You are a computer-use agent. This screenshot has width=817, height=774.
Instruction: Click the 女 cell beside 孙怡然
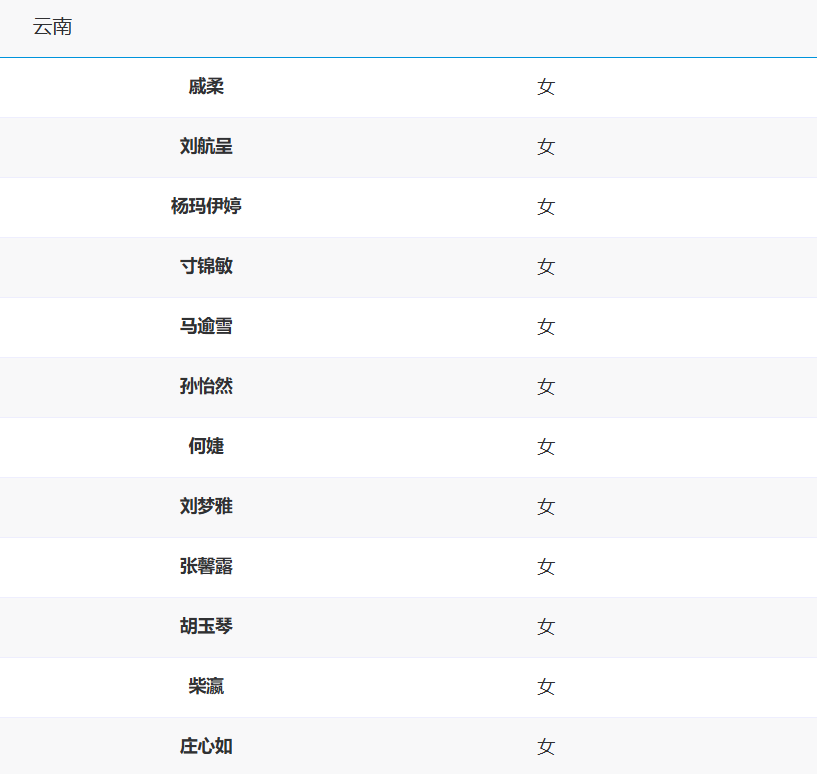point(546,387)
